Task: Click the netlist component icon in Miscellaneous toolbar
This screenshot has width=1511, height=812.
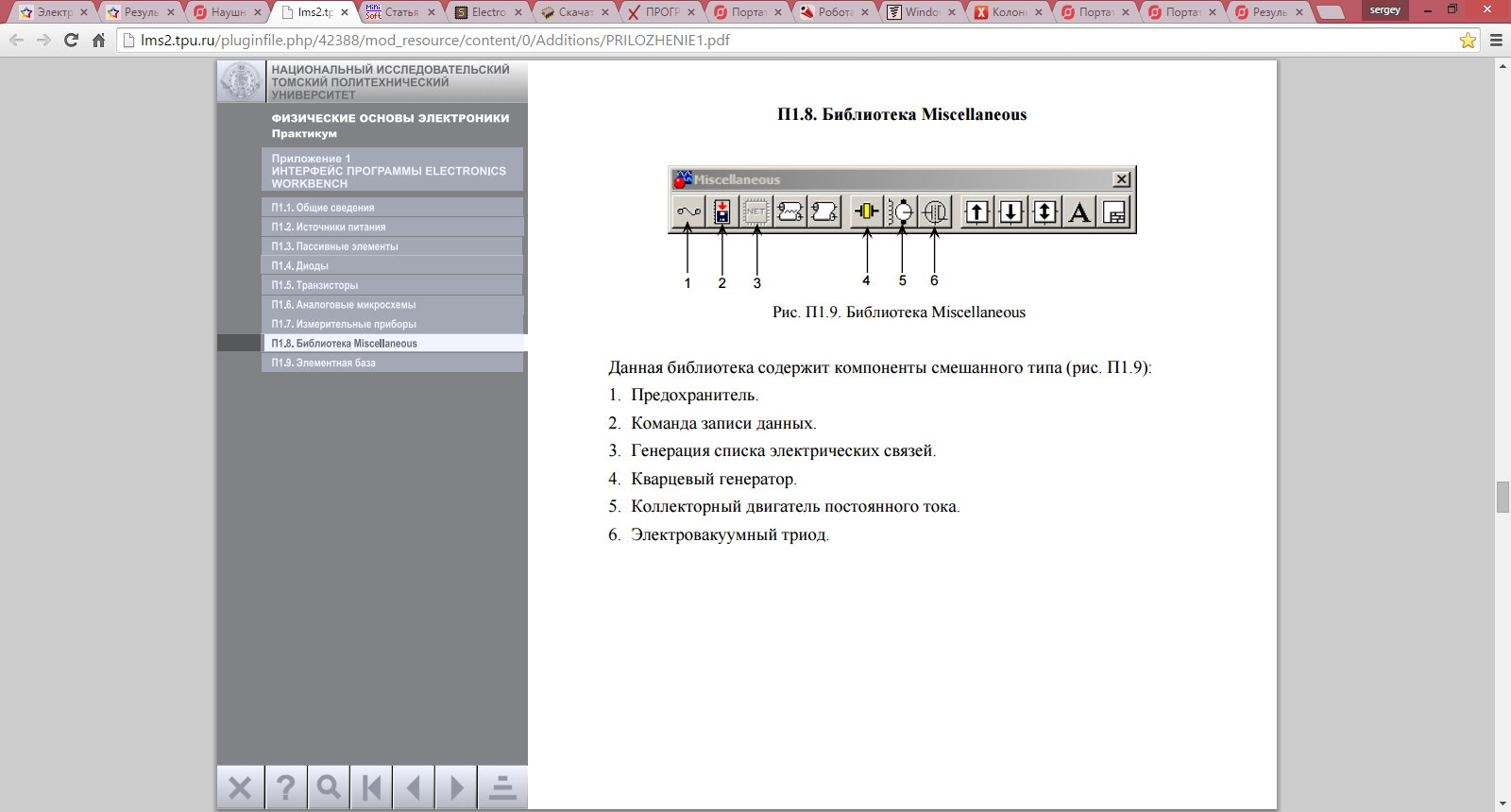Action: coord(756,212)
